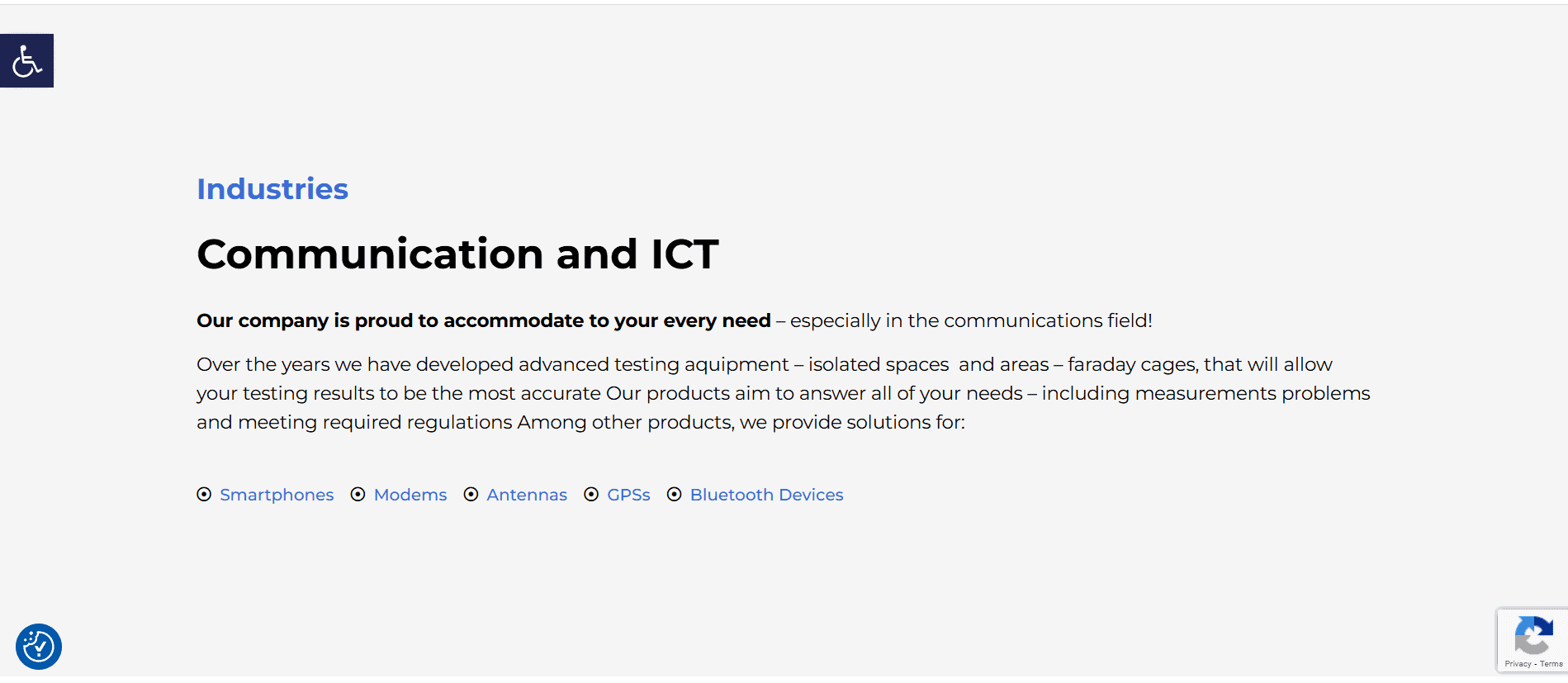Viewport: 1568px width, 683px height.
Task: Open the reCAPTCHA Terms link
Action: coord(1551,664)
